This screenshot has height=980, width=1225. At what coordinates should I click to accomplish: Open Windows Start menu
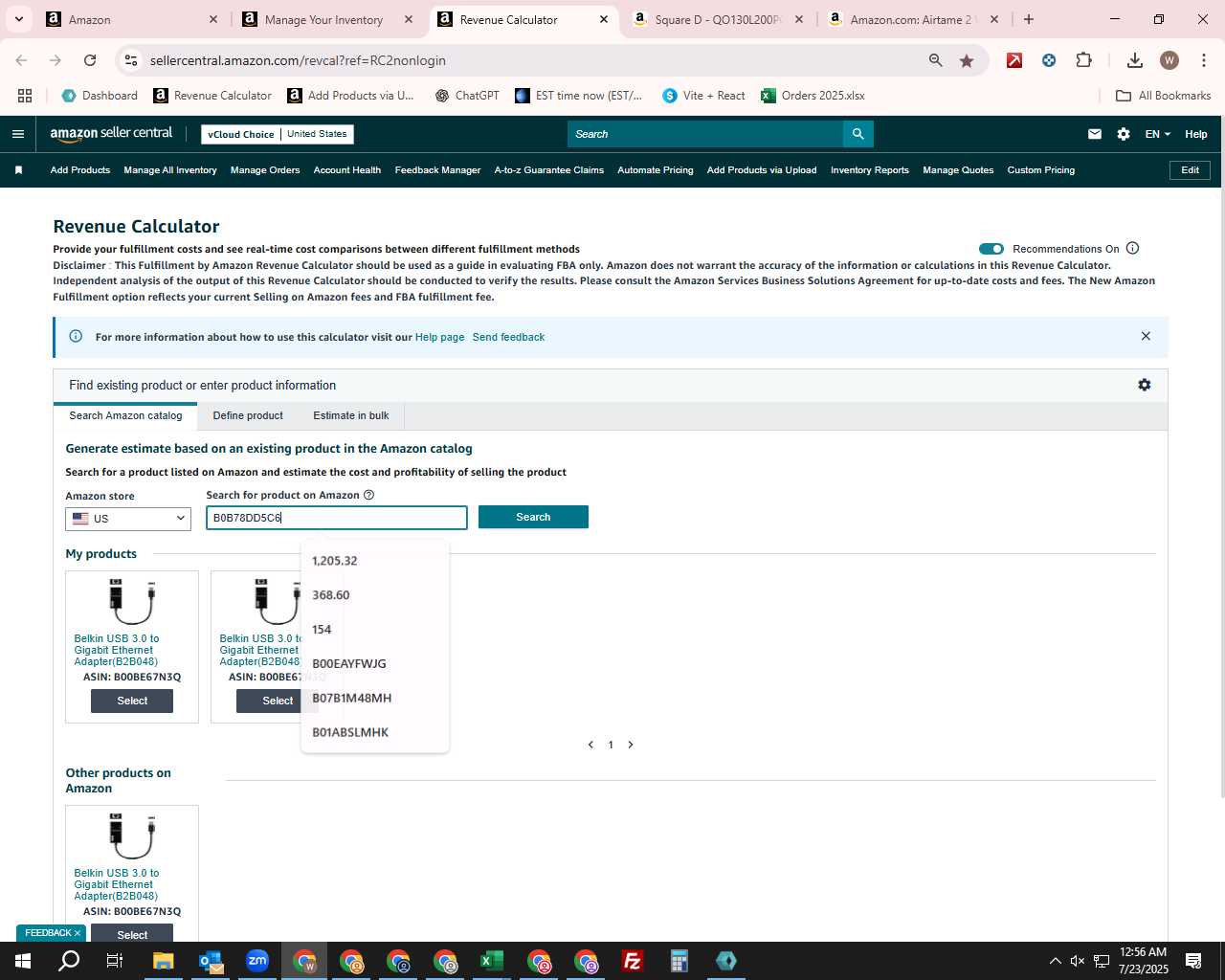coord(23,961)
